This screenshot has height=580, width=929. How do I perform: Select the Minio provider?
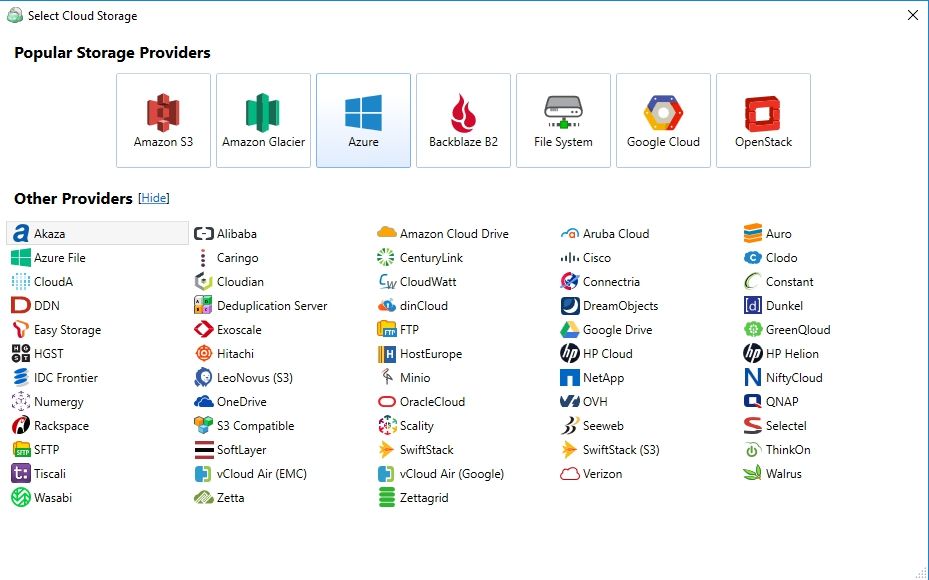[404, 377]
